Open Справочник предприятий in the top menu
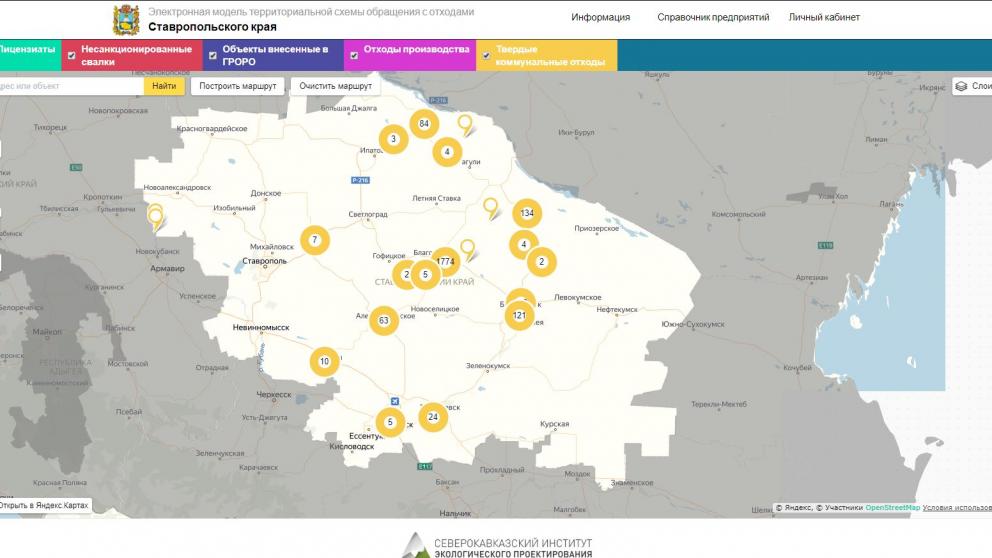Screen dimensions: 992x558 (713, 17)
